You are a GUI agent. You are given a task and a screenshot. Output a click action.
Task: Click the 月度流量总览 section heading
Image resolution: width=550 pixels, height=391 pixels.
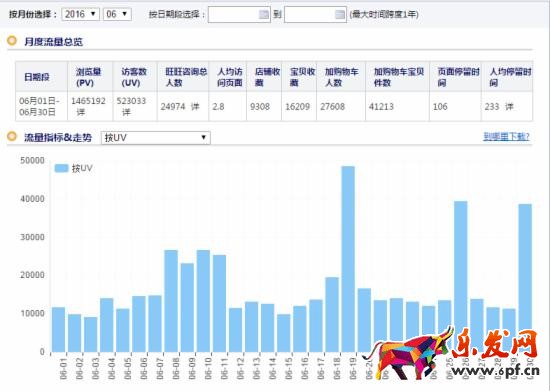[53, 42]
